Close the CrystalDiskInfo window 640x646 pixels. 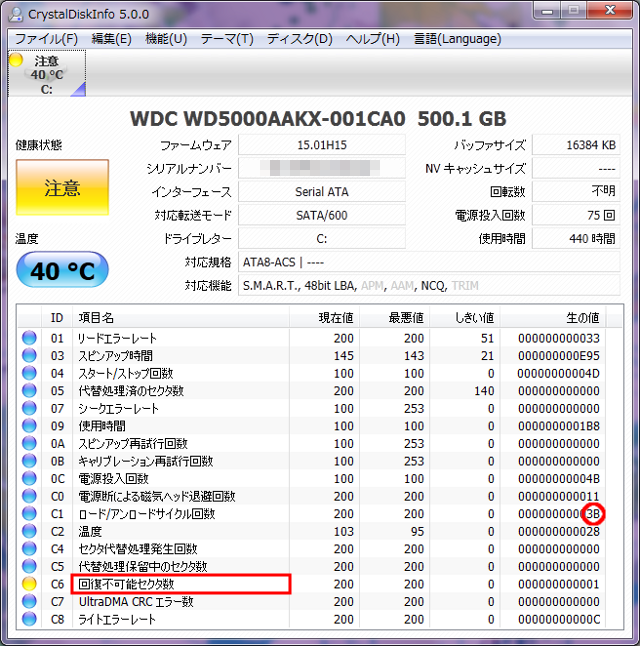click(610, 11)
